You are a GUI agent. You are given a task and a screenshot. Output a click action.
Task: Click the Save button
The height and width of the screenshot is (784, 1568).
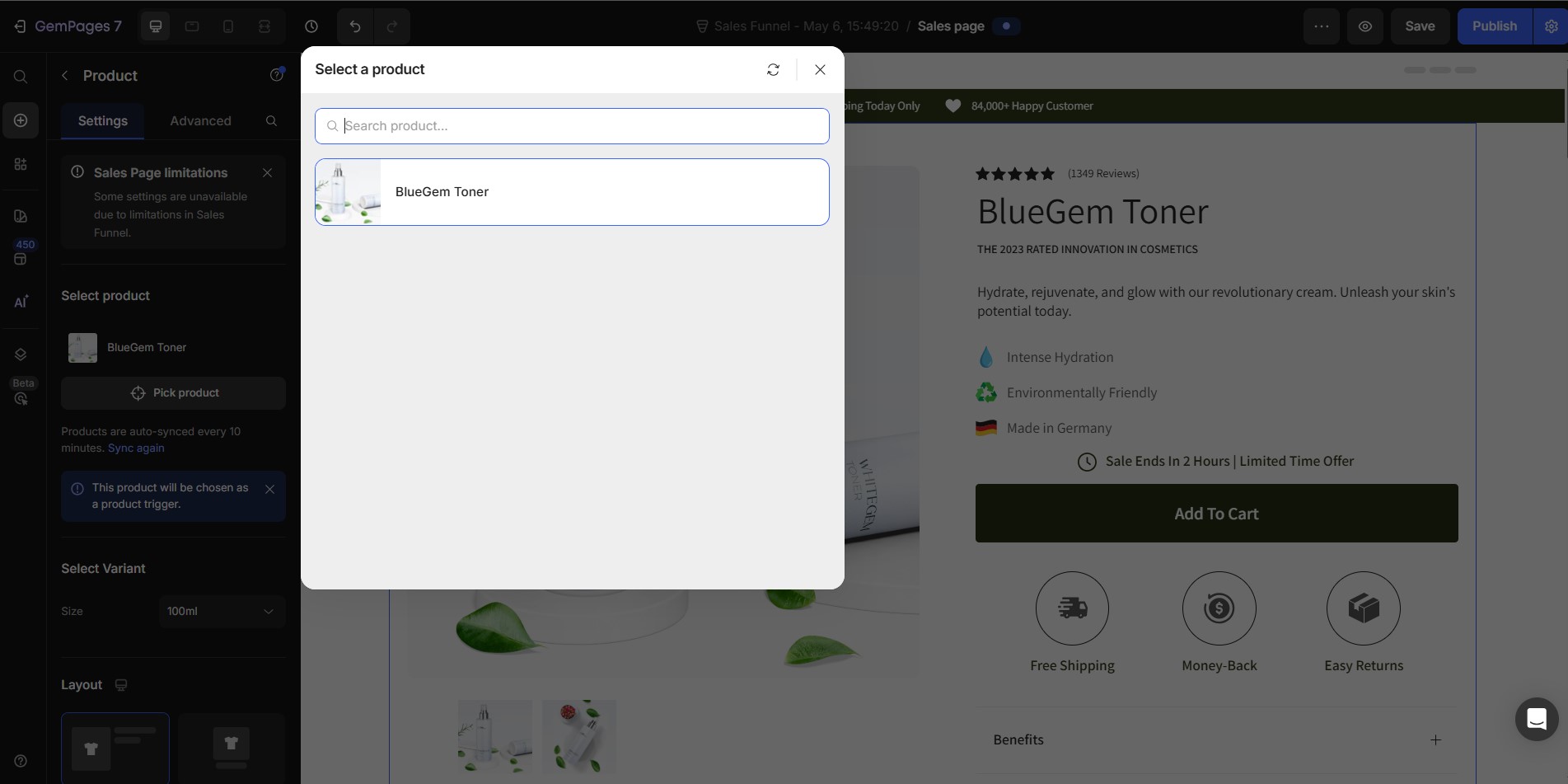click(1420, 26)
